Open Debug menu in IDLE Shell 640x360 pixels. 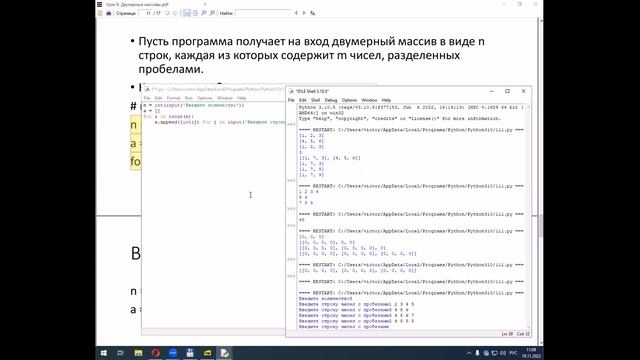click(331, 100)
